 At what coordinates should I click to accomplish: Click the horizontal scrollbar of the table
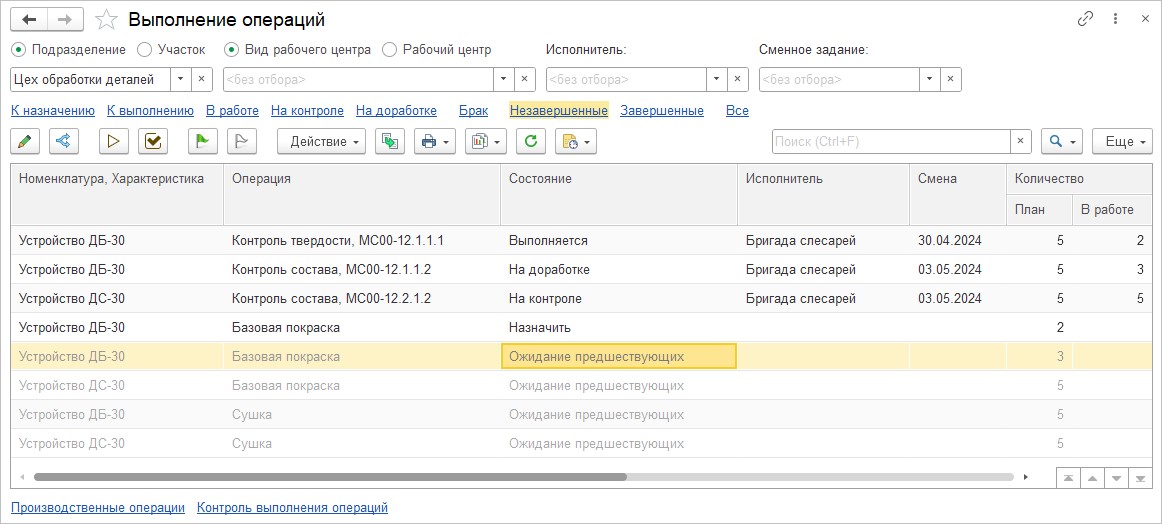pyautogui.click(x=330, y=478)
